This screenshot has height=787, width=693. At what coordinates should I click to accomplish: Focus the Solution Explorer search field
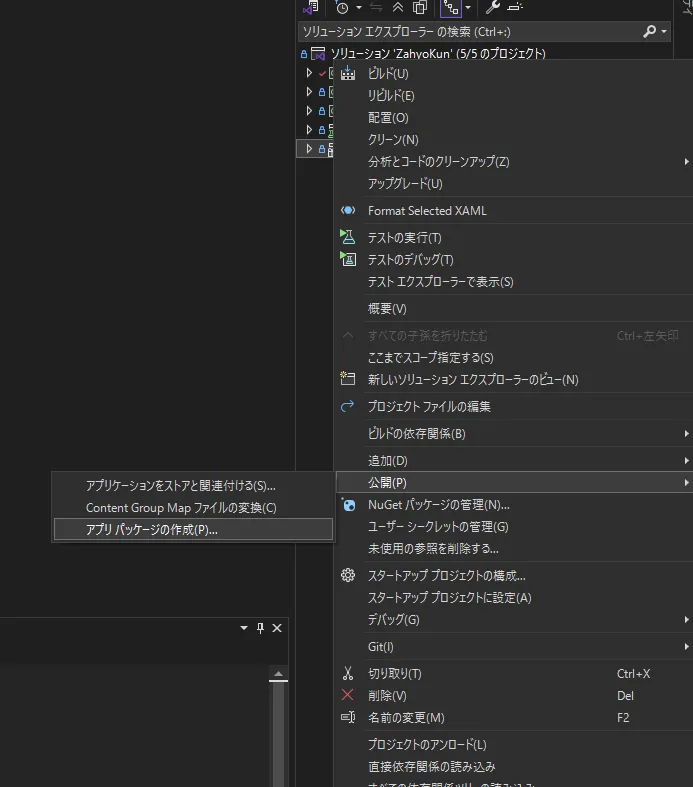point(484,32)
